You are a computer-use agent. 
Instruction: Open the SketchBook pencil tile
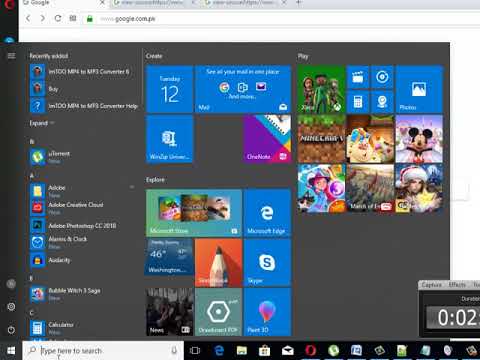[218, 262]
